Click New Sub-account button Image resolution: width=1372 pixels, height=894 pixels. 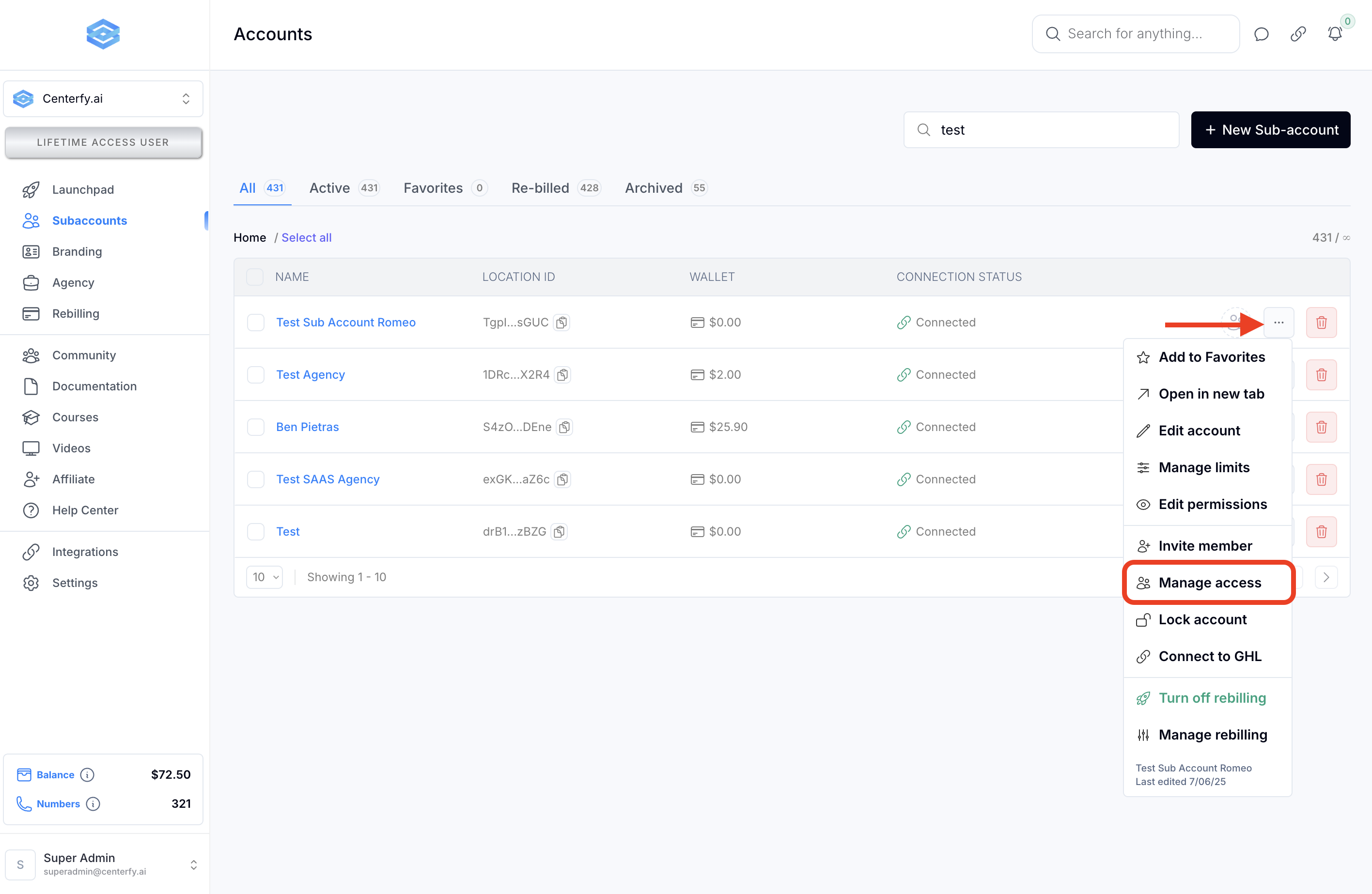click(x=1270, y=130)
